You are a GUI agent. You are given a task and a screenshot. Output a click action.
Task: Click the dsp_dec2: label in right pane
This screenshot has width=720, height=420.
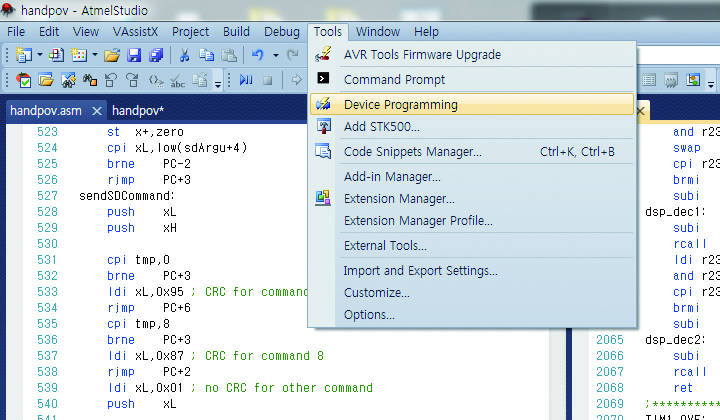click(675, 340)
